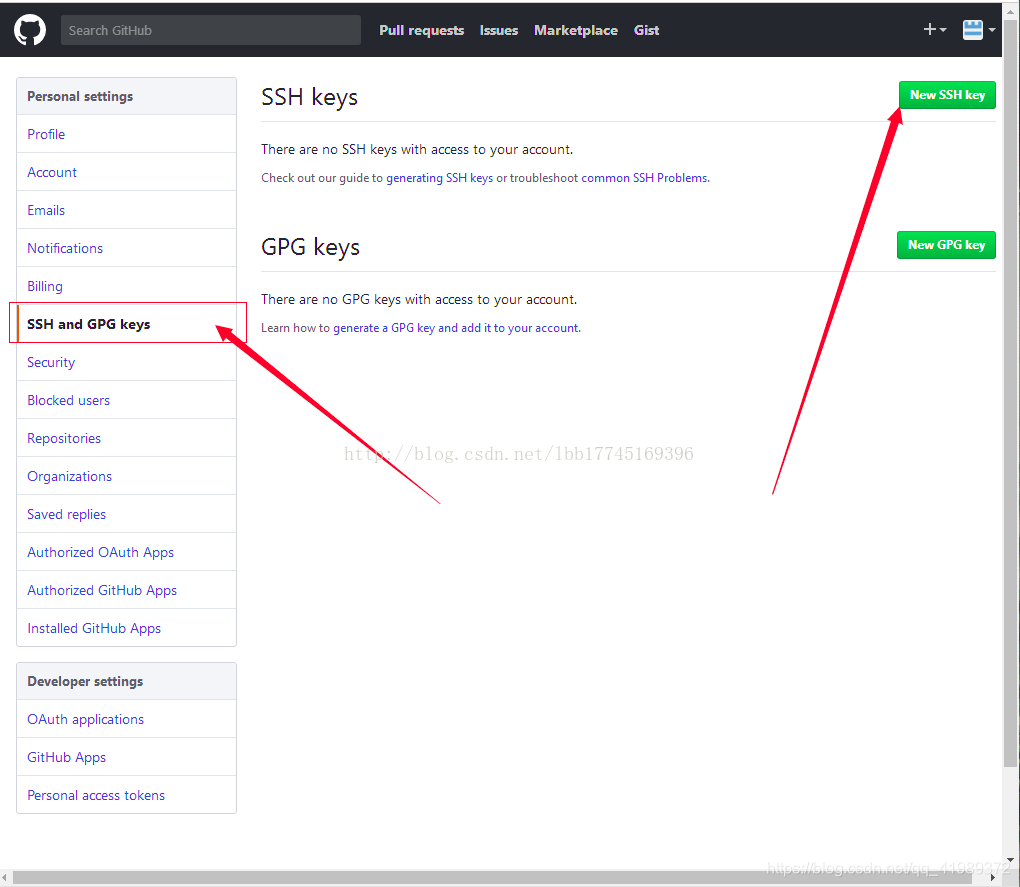Open Personal access tokens
Screen dimensions: 1020x887
click(x=126, y=795)
